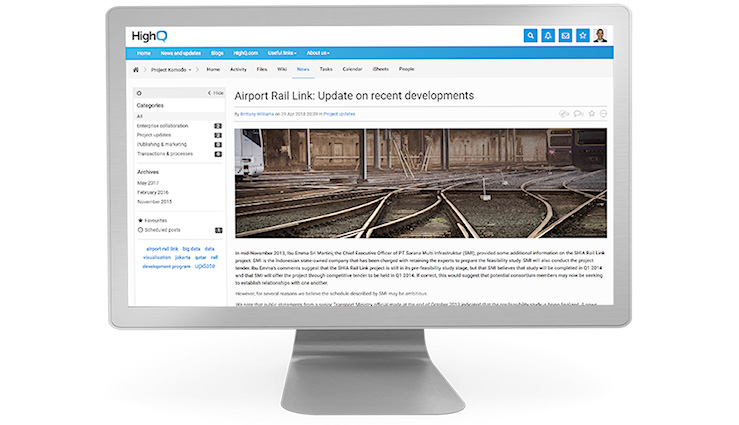Switch to the Activity tab
Screen dimensions: 739x425
point(238,69)
